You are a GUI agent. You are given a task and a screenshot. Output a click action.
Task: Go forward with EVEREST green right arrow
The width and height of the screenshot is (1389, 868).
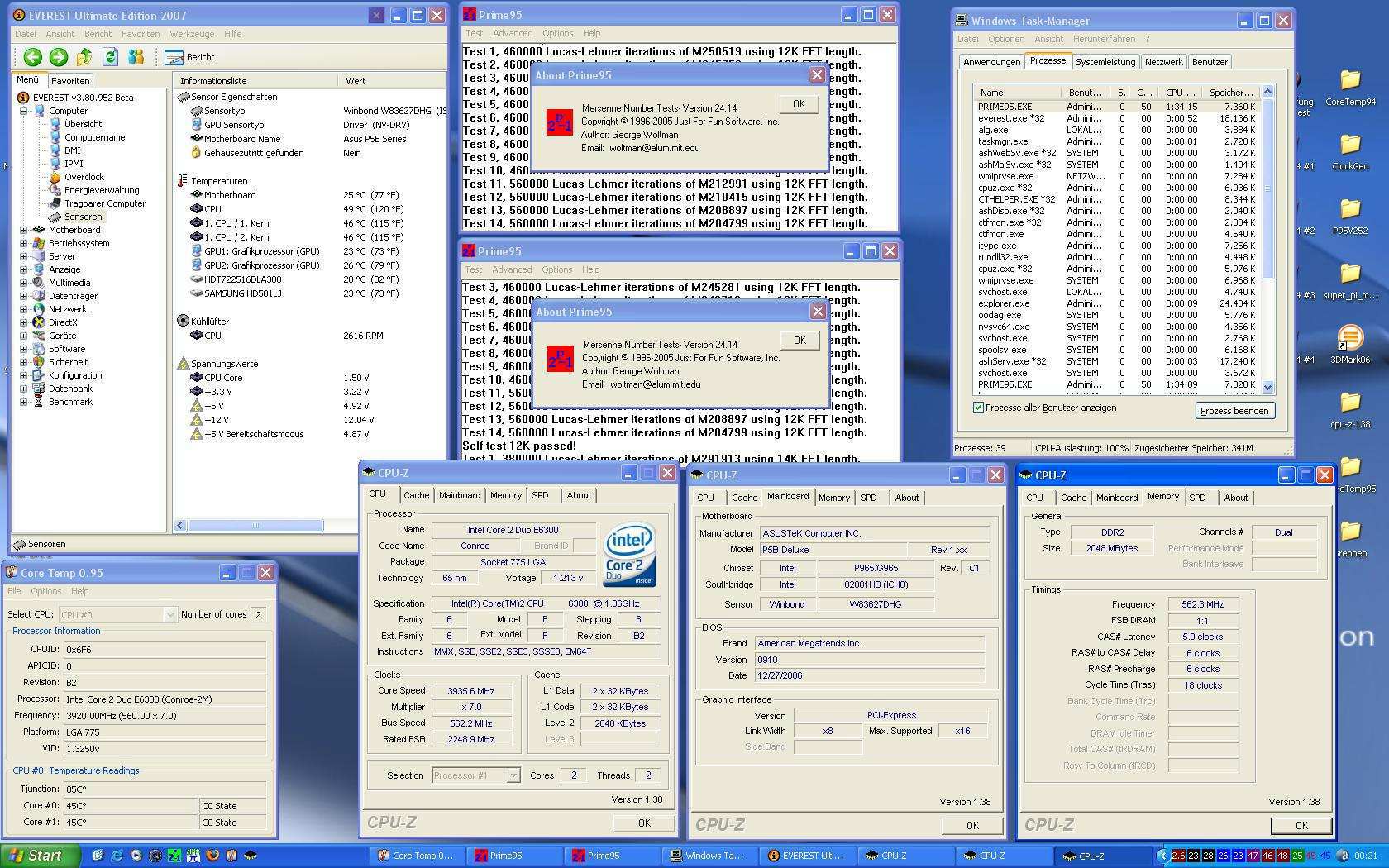click(59, 57)
